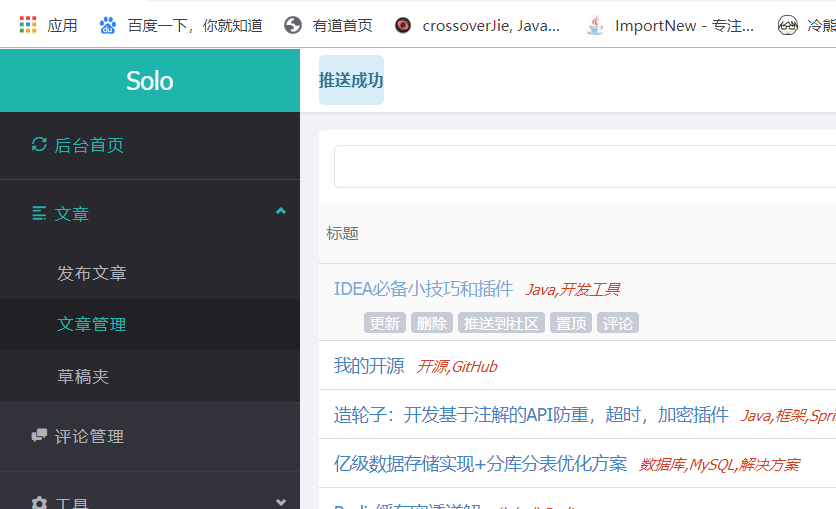Click tags text 数据库,MySQL,解决方案
This screenshot has width=836, height=509.
coord(719,465)
